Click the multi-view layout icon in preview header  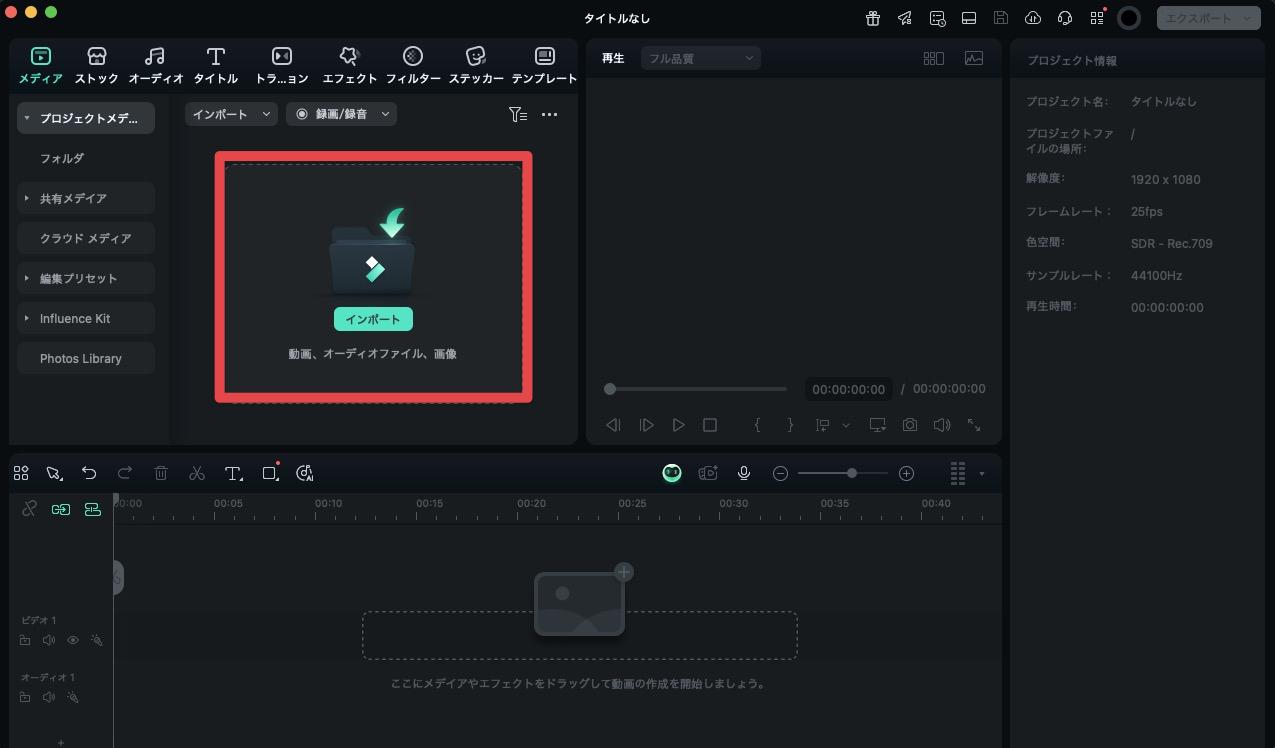[934, 58]
